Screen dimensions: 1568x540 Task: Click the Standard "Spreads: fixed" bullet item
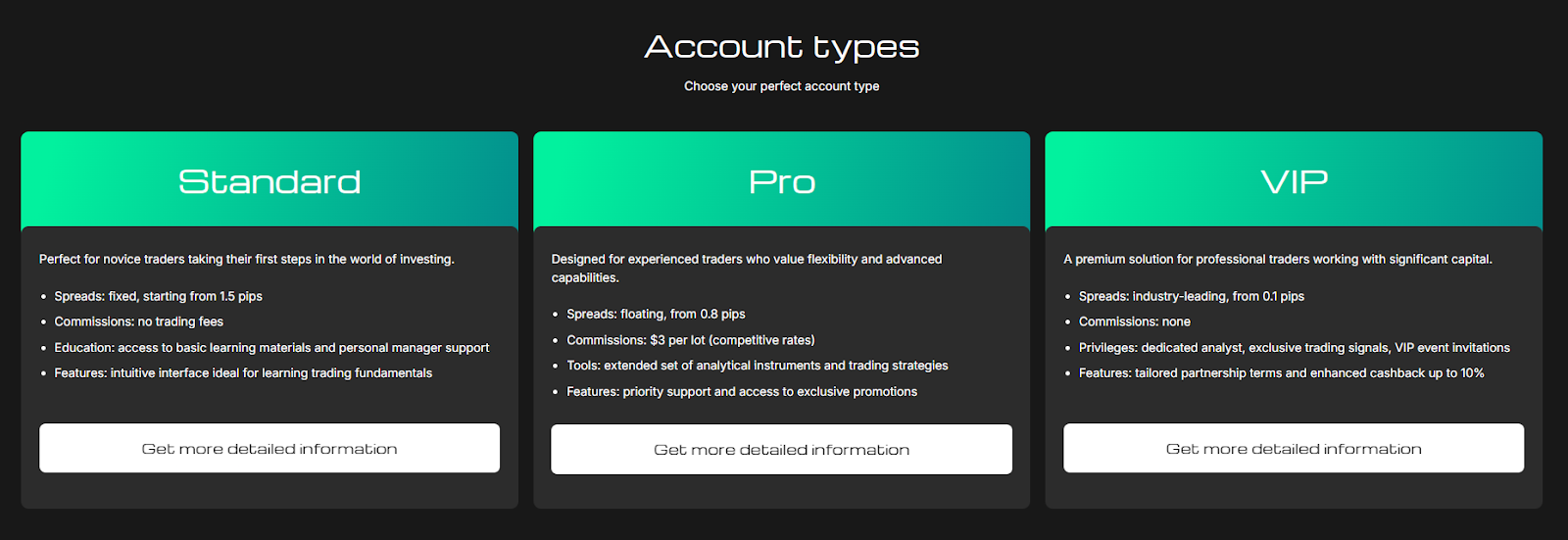point(158,296)
